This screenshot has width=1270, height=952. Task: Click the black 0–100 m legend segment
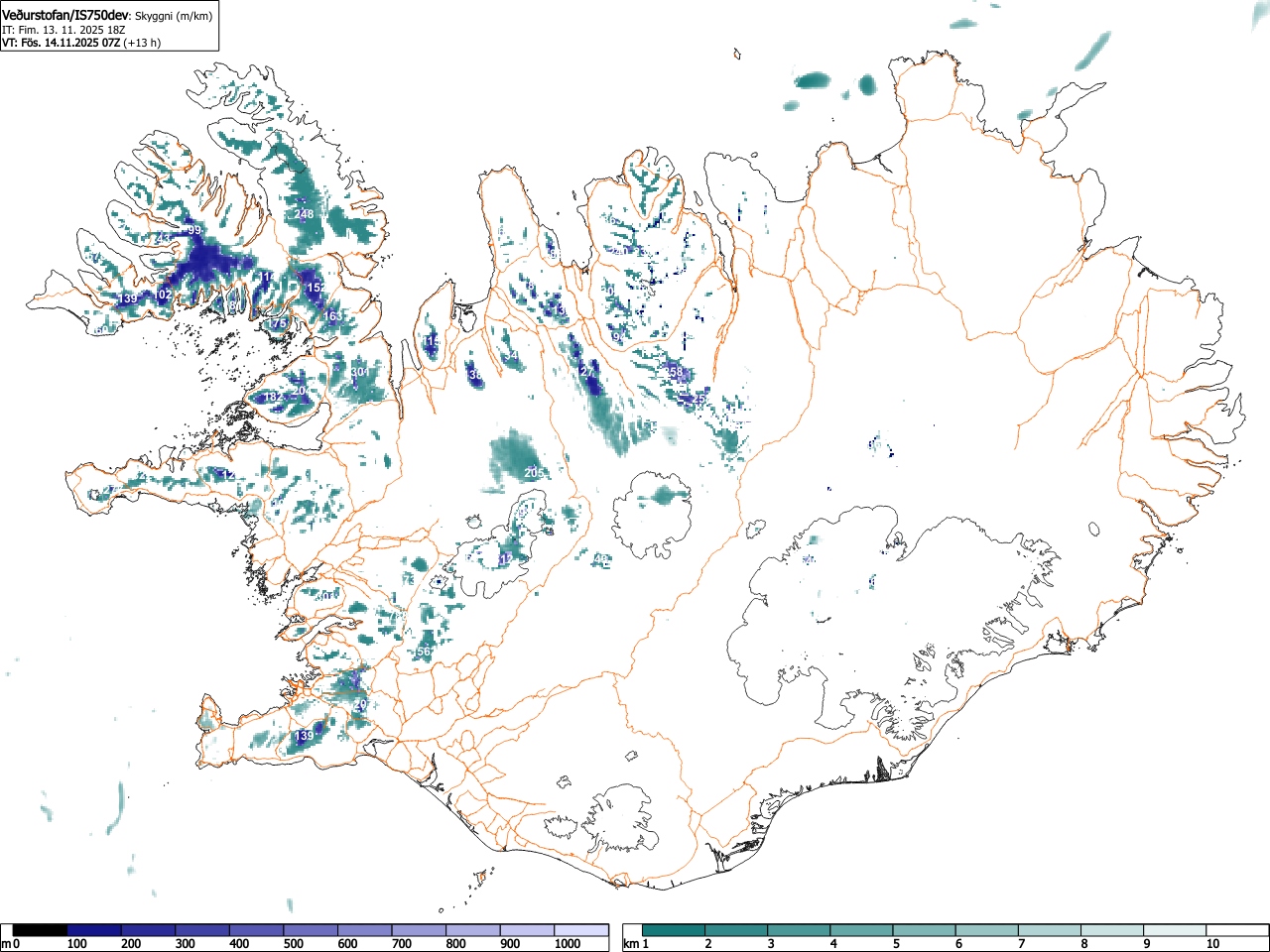(40, 930)
